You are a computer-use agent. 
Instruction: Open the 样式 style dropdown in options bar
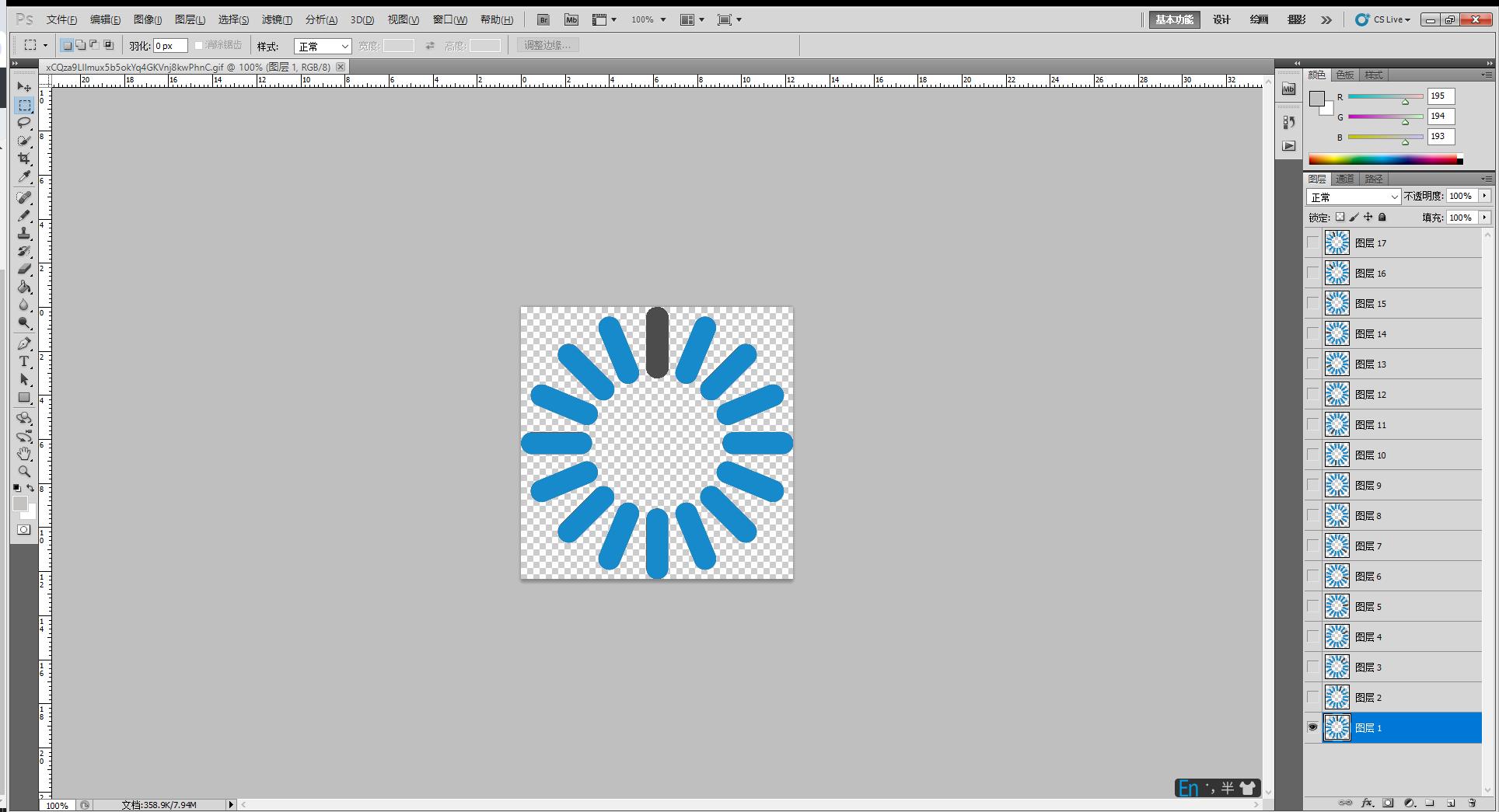tap(323, 47)
